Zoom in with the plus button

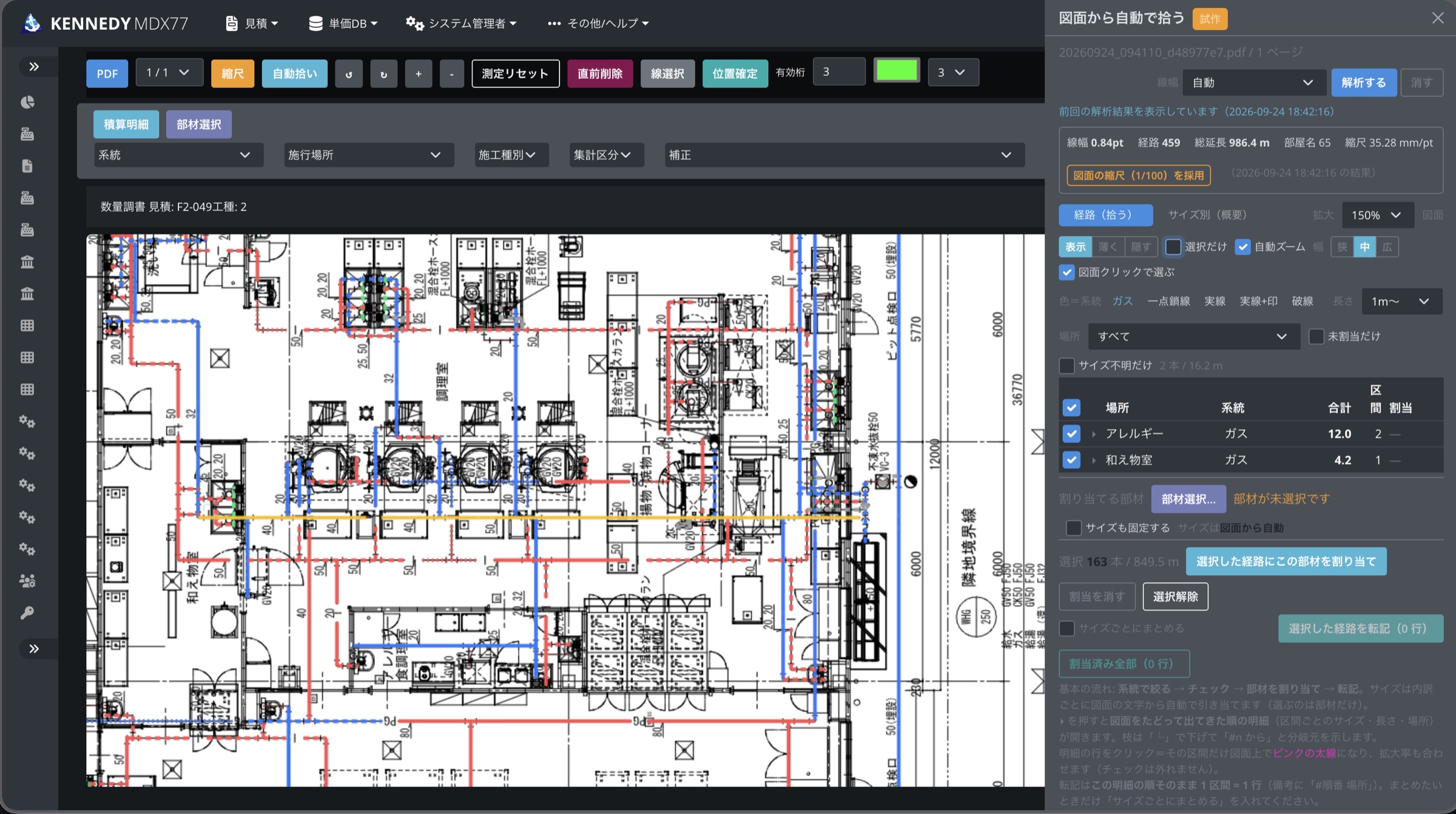(418, 73)
